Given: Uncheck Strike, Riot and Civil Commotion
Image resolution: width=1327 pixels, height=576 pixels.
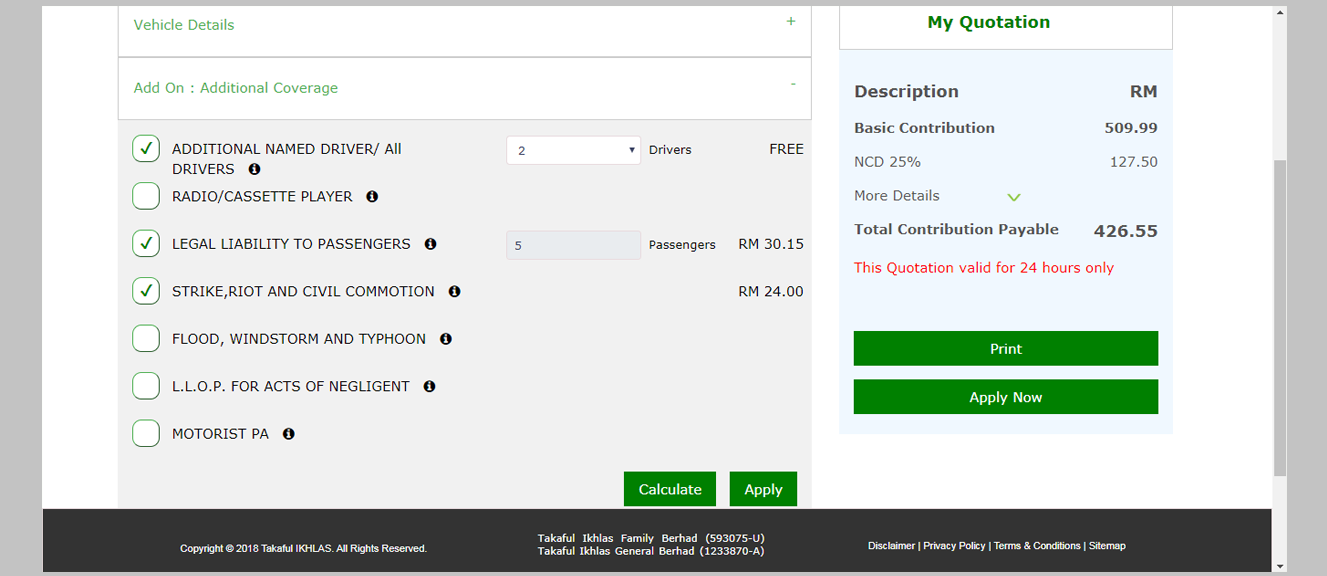Looking at the screenshot, I should (146, 291).
